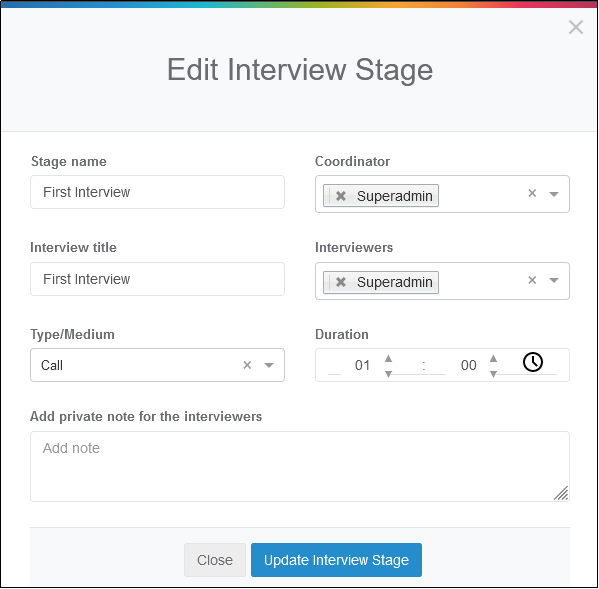Remove Superadmin tag from Coordinator field
Viewport: 599px width, 589px height.
340,196
